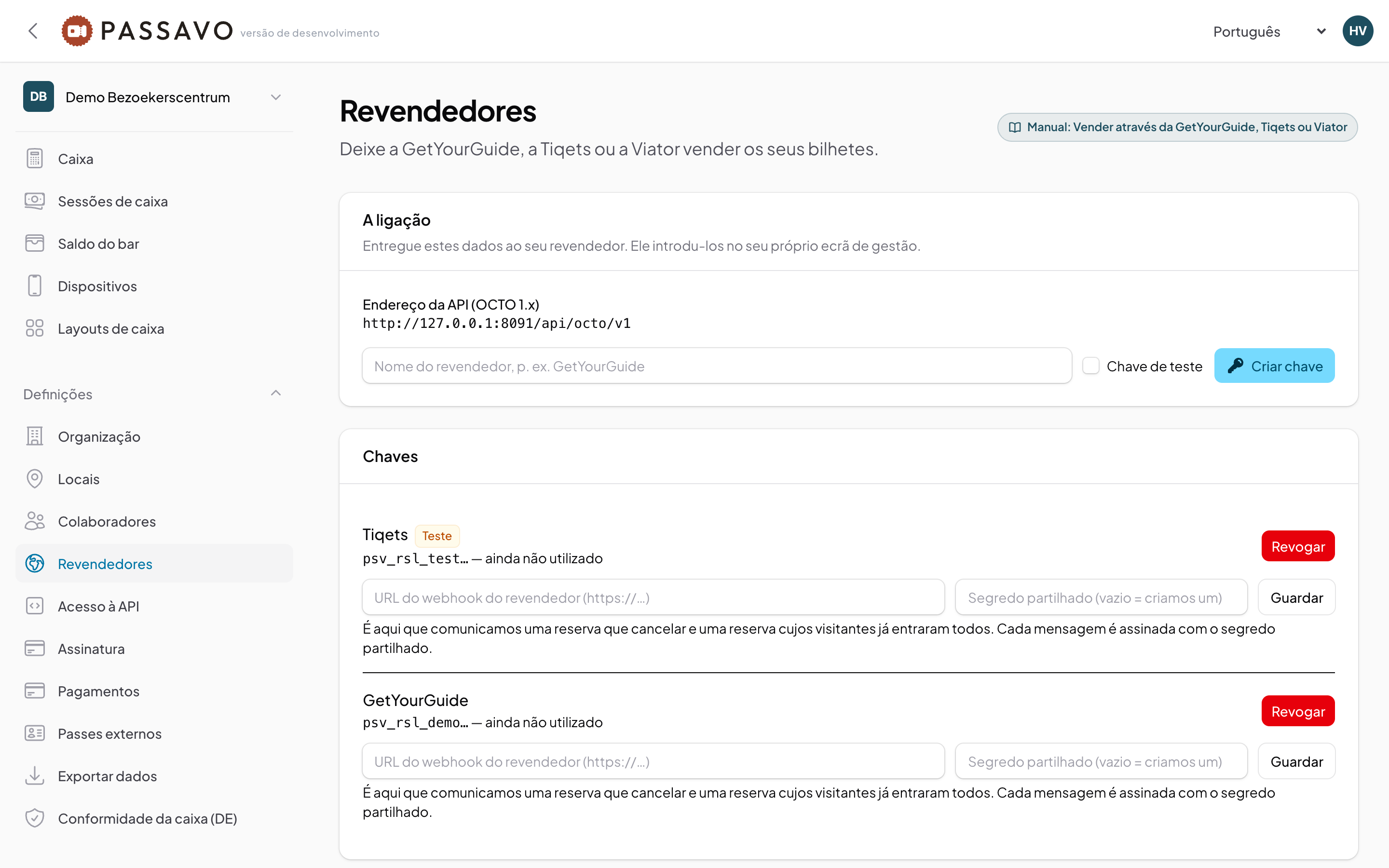This screenshot has height=868, width=1389.
Task: Click the DB organization badge
Action: pos(39,96)
